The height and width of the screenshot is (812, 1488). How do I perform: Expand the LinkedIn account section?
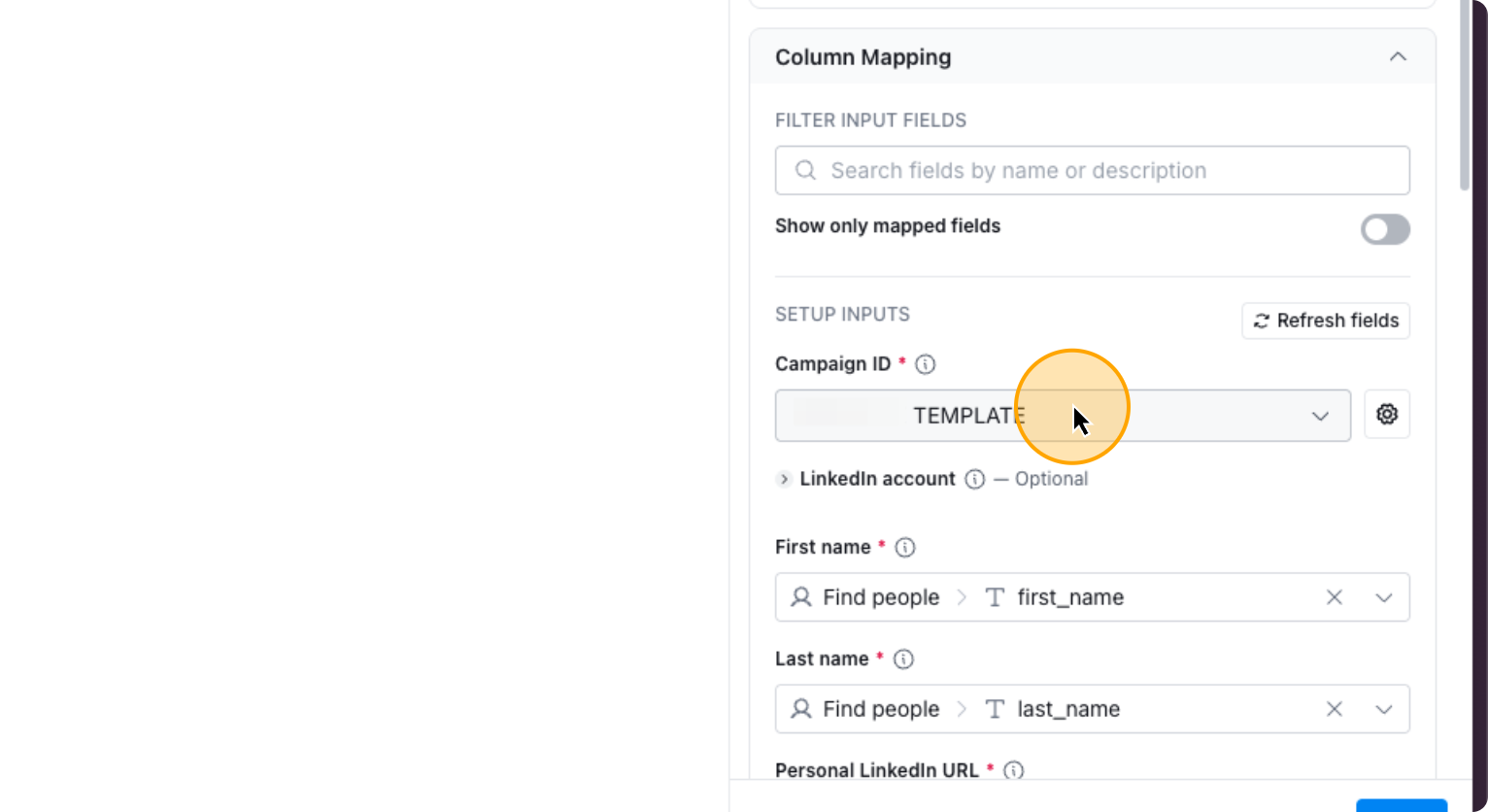pos(785,479)
